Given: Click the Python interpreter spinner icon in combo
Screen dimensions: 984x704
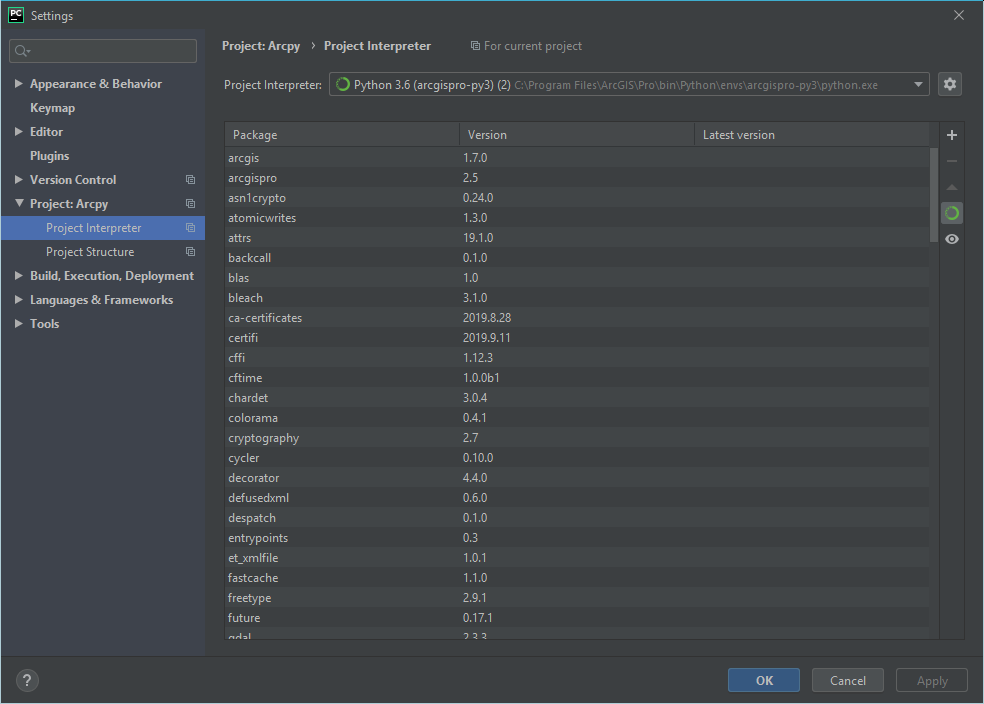Looking at the screenshot, I should click(x=343, y=84).
